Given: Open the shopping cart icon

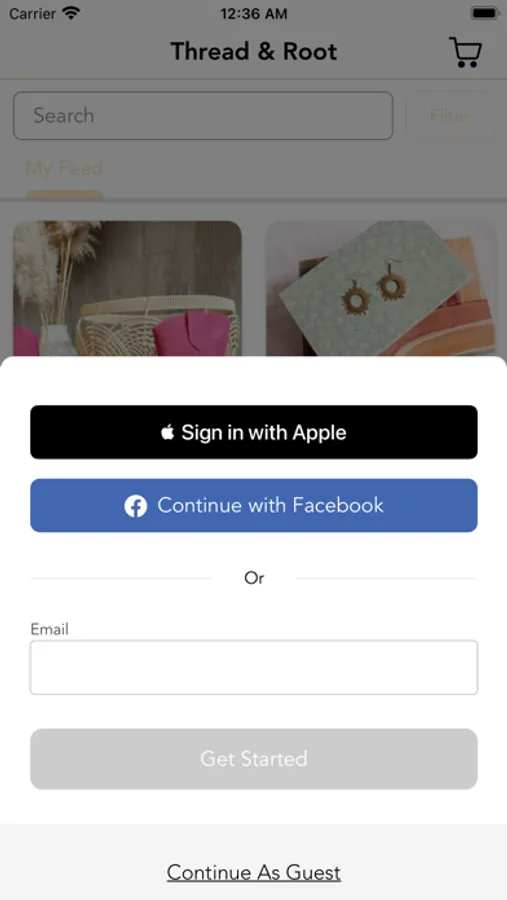Looking at the screenshot, I should [x=465, y=52].
